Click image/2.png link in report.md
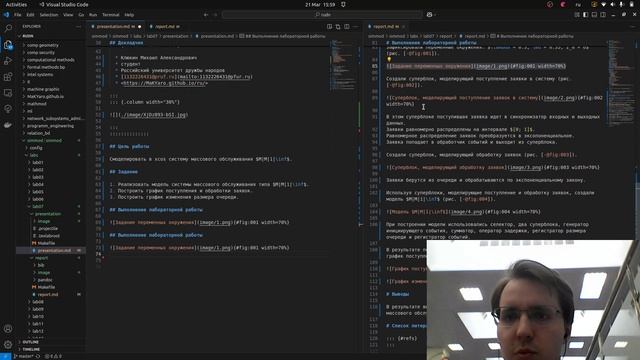The image size is (640, 360). 560,98
